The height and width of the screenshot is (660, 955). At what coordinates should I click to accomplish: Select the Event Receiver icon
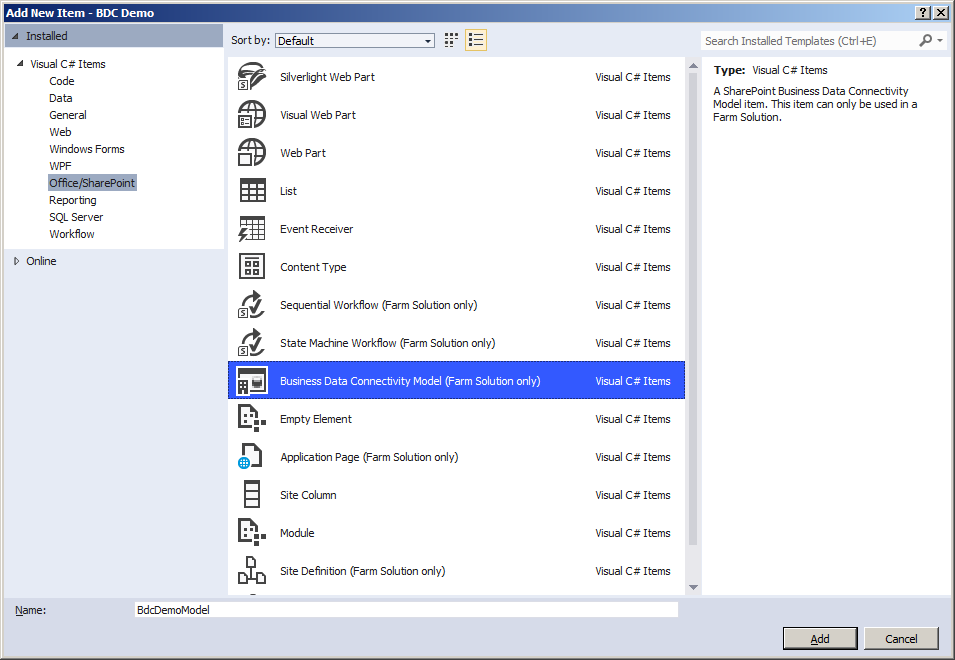252,229
